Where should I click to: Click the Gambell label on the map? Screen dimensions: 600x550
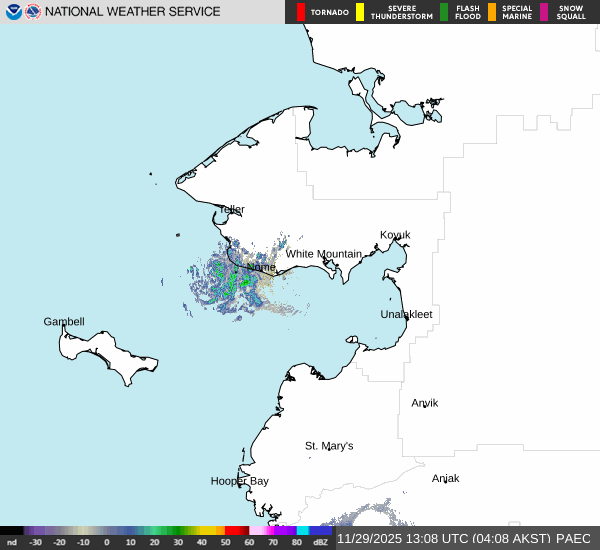[64, 322]
